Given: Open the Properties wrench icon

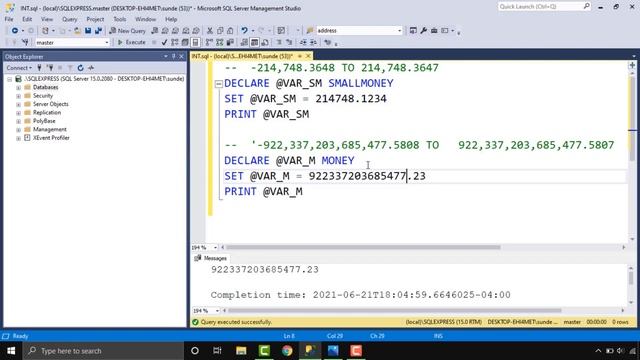Looking at the screenshot, I should (x=424, y=31).
